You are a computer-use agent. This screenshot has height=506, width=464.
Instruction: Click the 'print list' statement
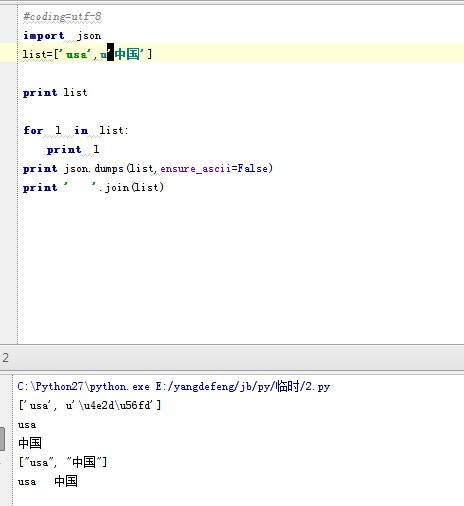[x=55, y=92]
